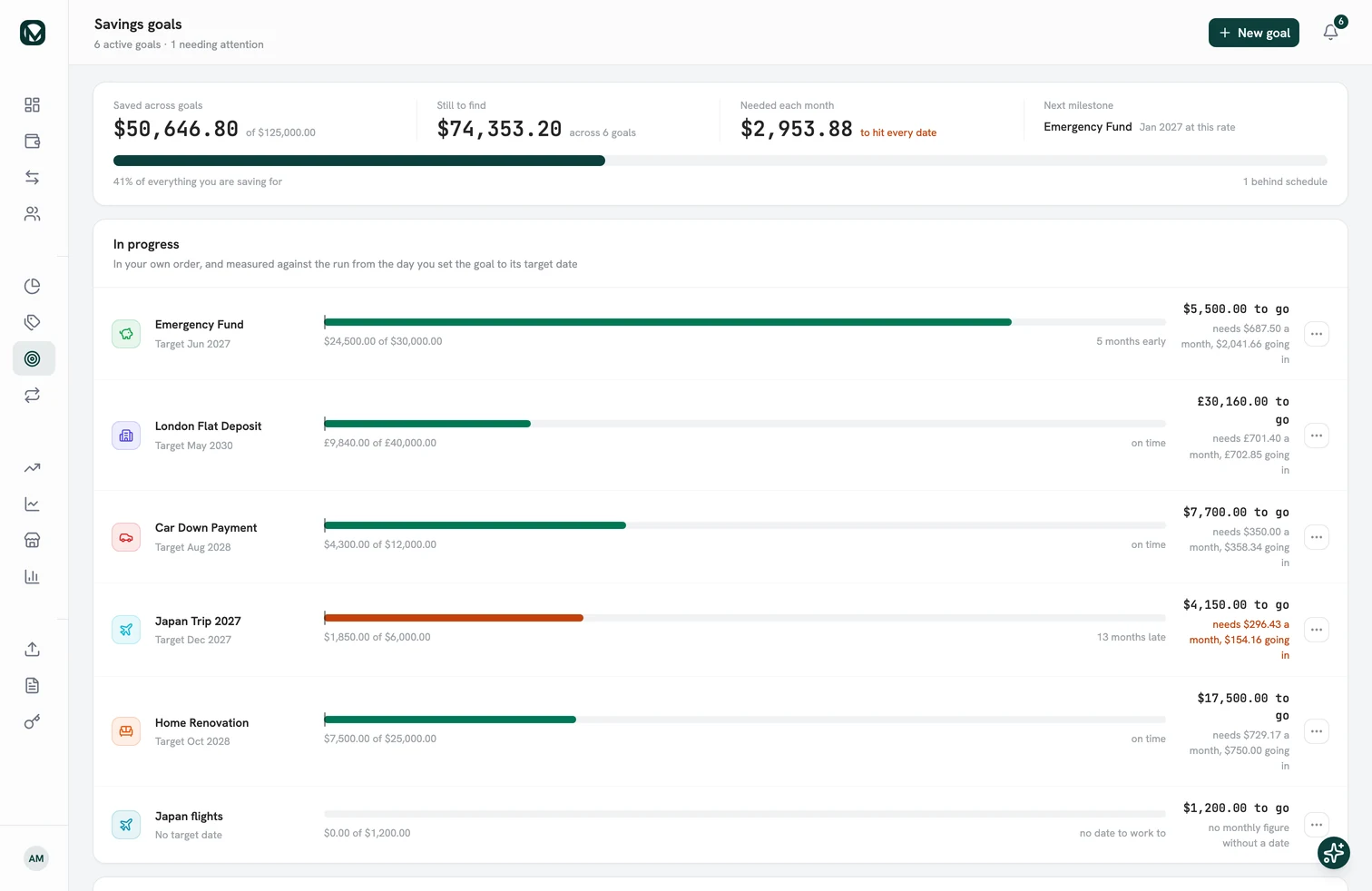The image size is (1372, 891).
Task: Open the repeat loop icon in sidebar
Action: 33,396
